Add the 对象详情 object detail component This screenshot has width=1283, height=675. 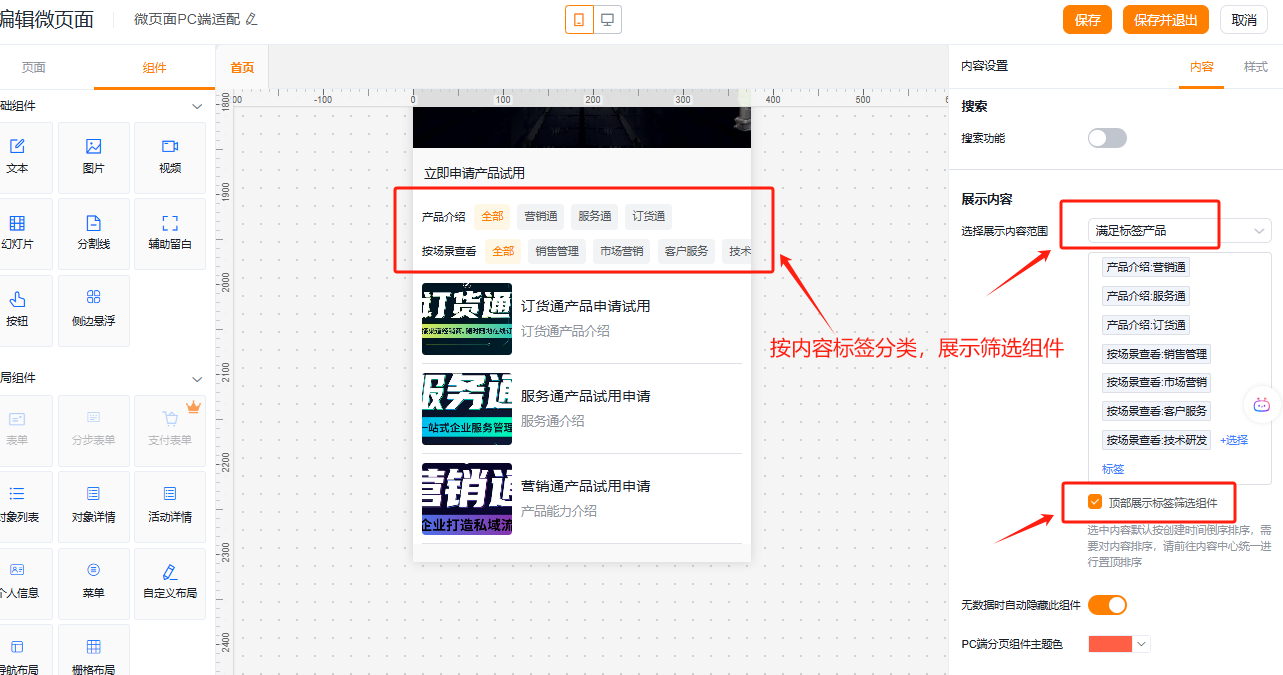click(94, 506)
